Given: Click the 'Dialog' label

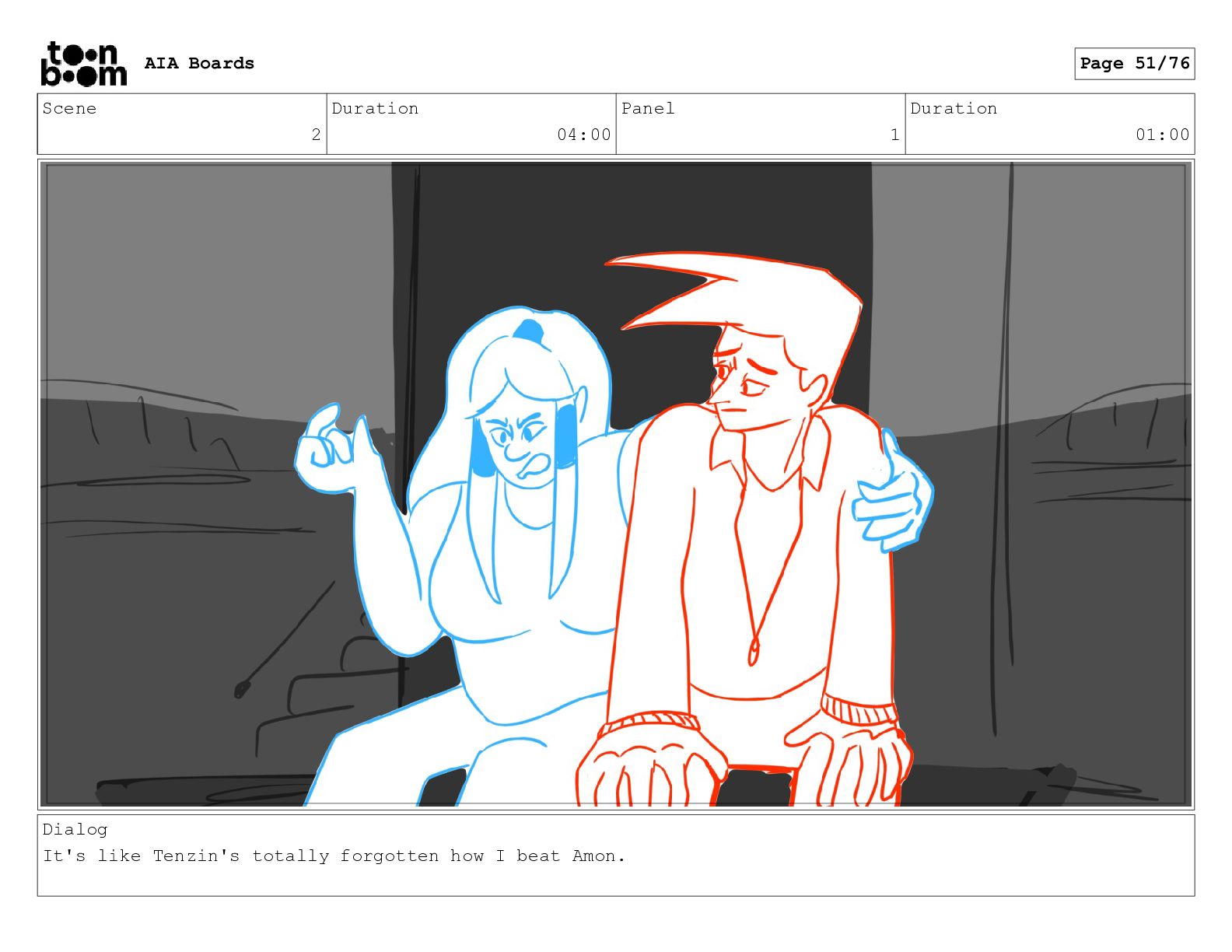Looking at the screenshot, I should (75, 829).
